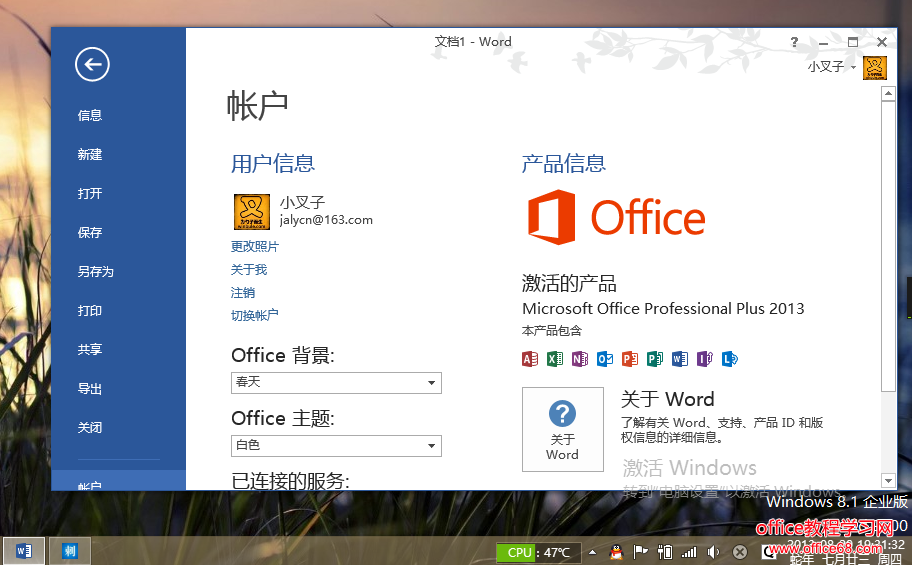This screenshot has width=912, height=565.
Task: Click the Office logo under 产品信息
Action: click(617, 217)
